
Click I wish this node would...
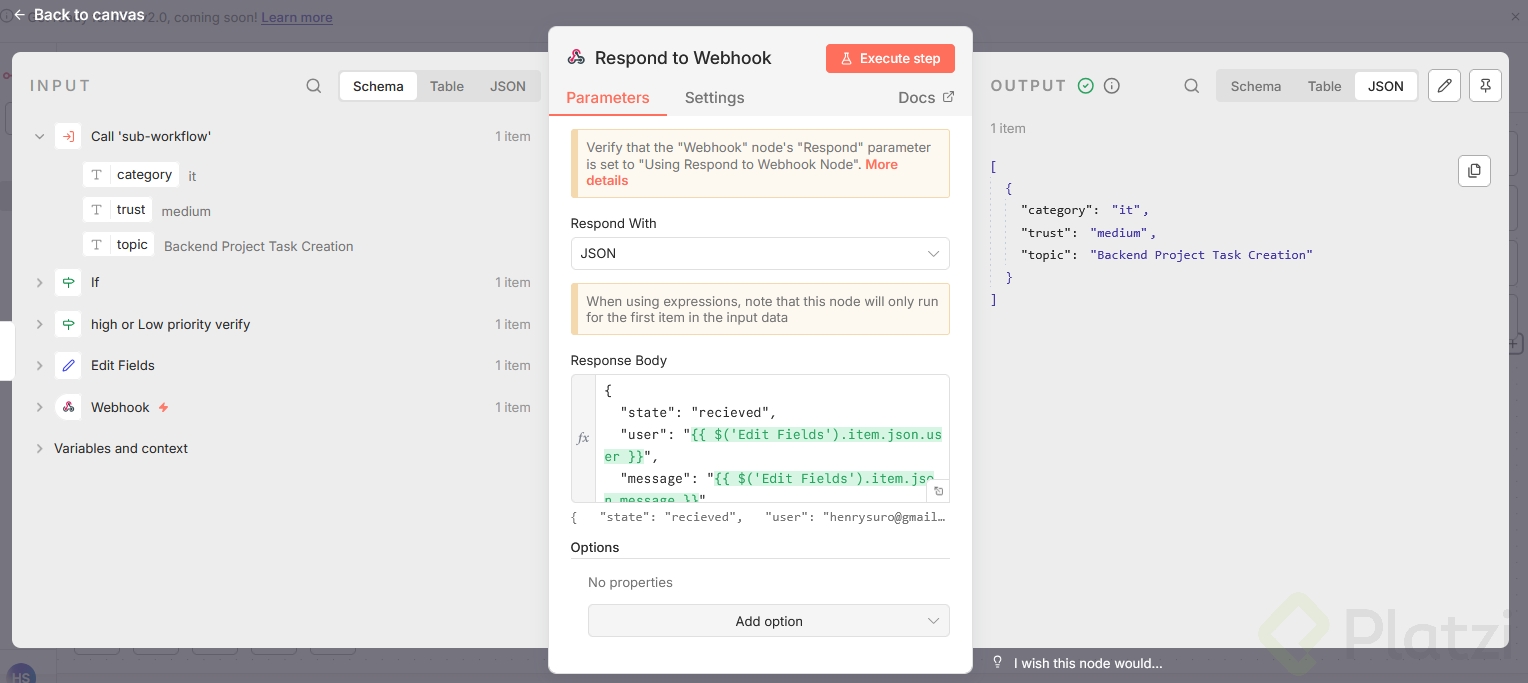click(1088, 663)
